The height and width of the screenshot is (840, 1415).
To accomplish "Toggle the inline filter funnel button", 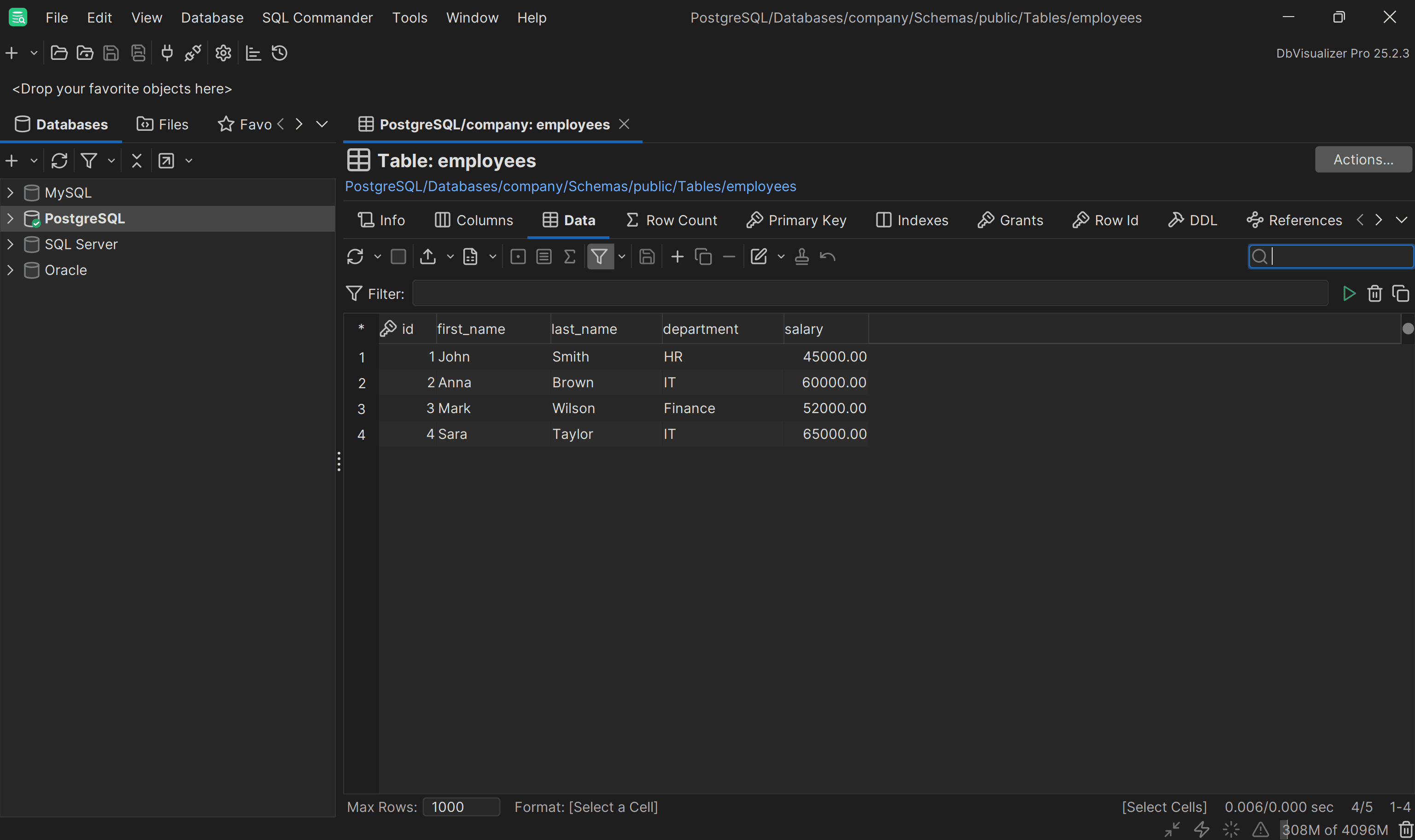I will [599, 257].
